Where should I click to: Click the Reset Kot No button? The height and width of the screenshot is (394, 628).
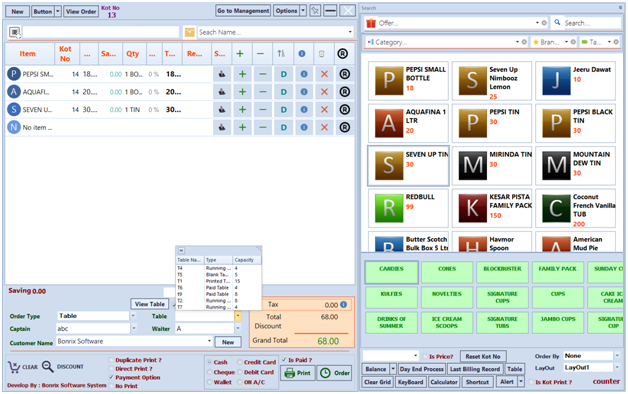483,356
